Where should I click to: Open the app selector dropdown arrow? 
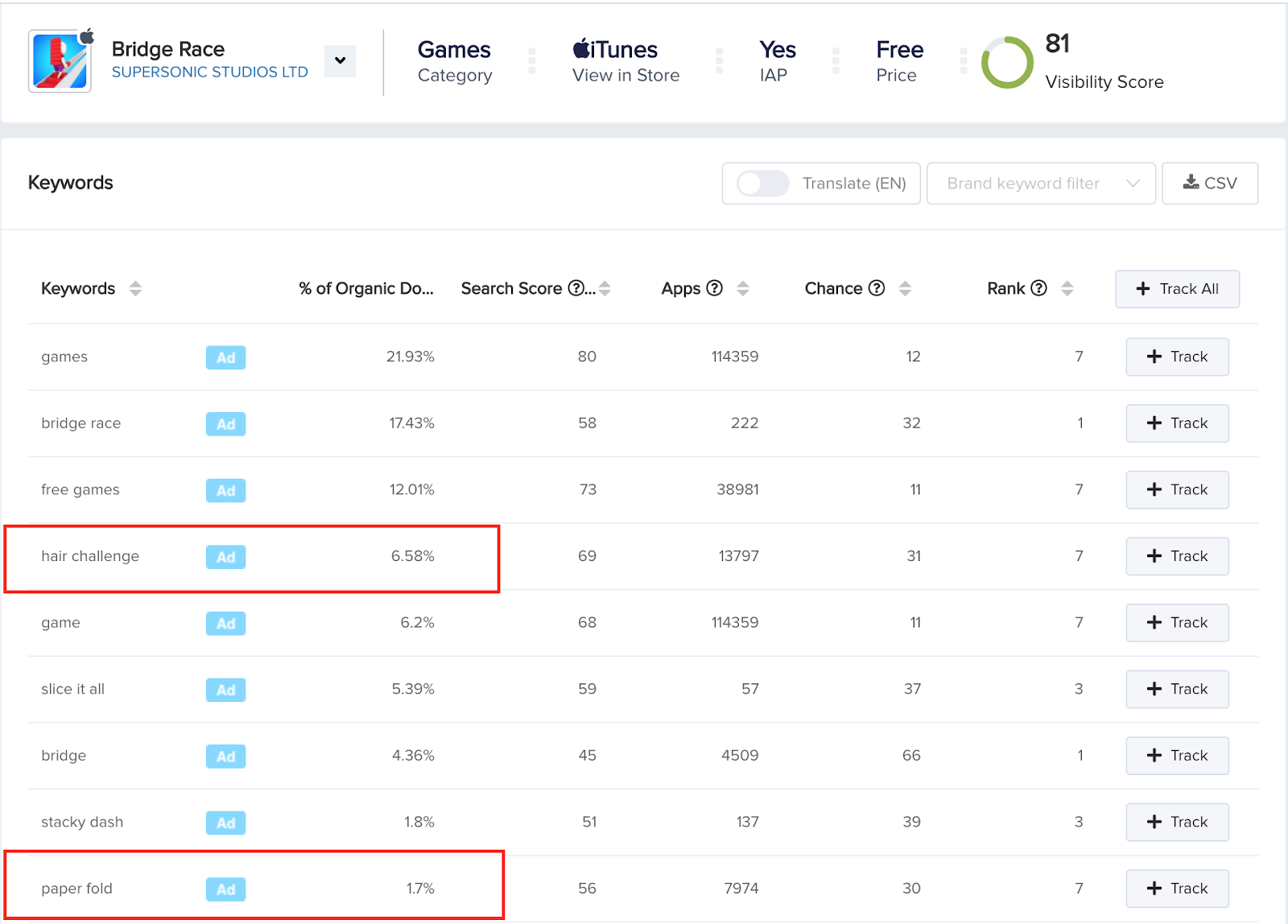341,60
